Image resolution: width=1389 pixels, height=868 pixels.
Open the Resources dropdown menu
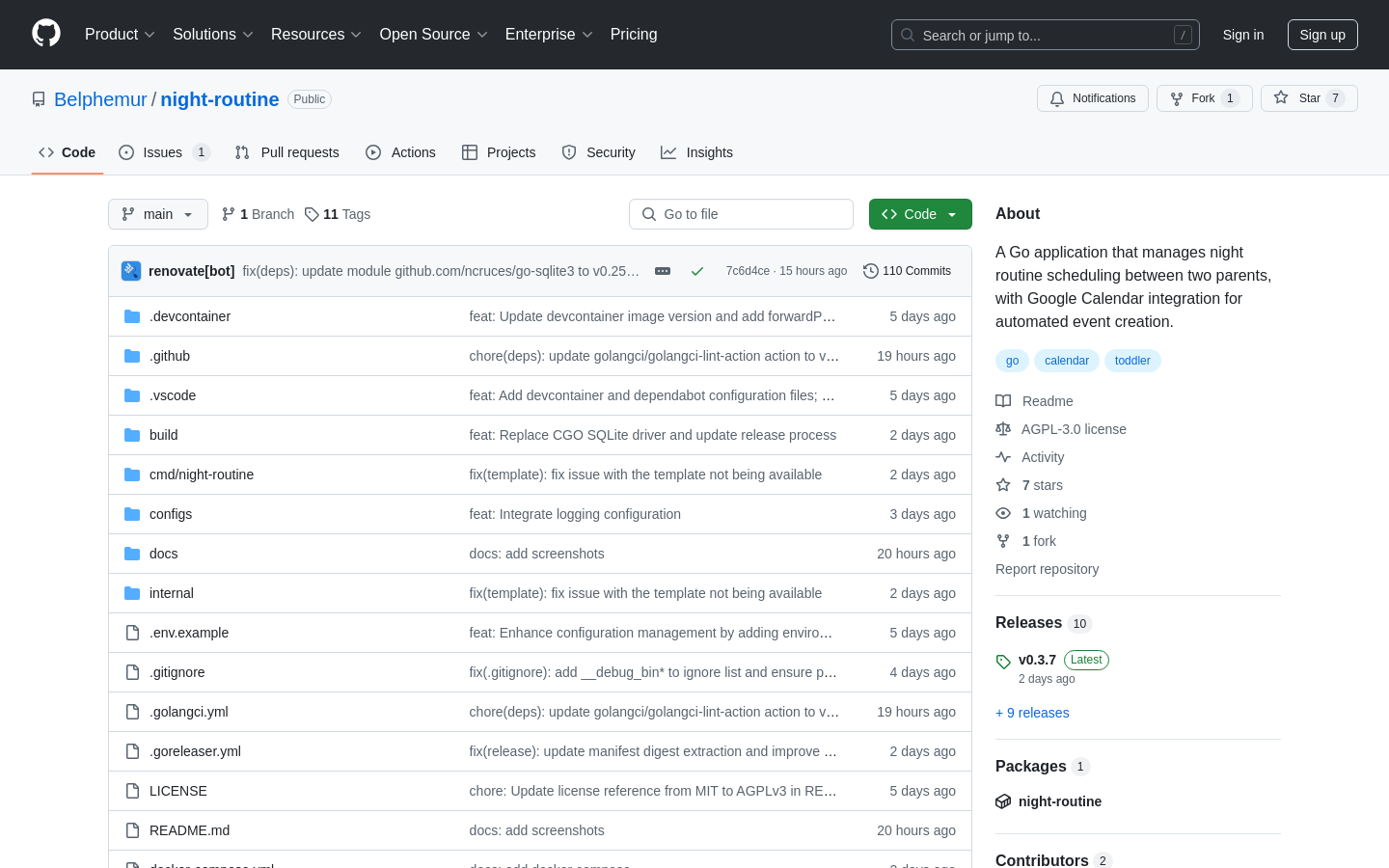click(x=316, y=35)
